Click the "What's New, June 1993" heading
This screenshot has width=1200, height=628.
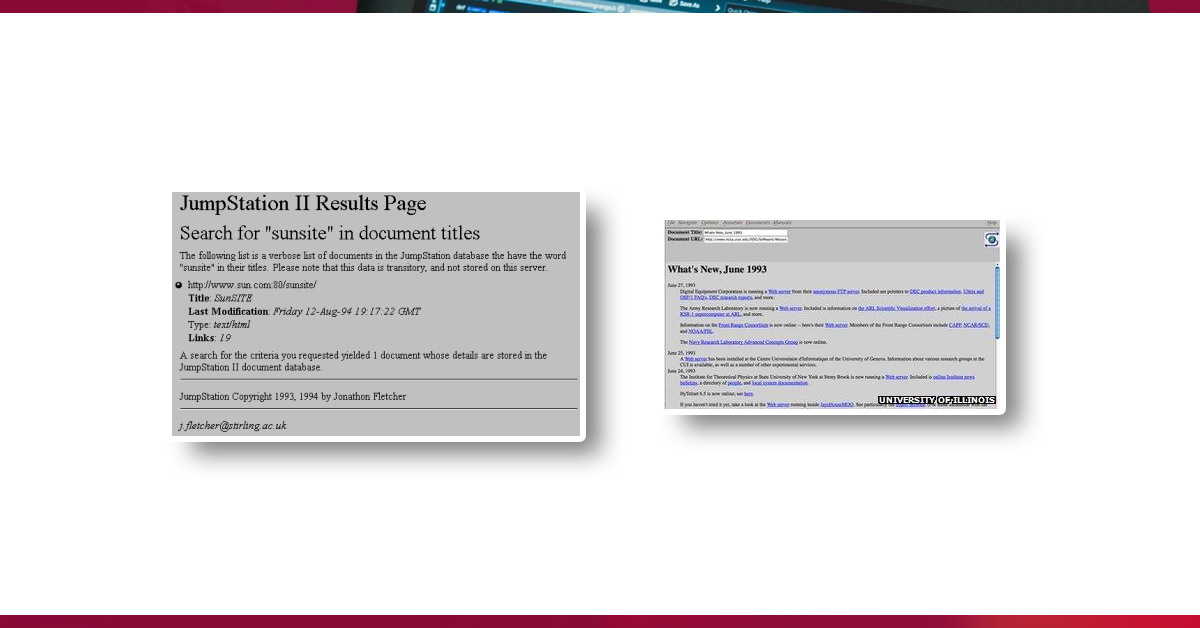click(717, 270)
